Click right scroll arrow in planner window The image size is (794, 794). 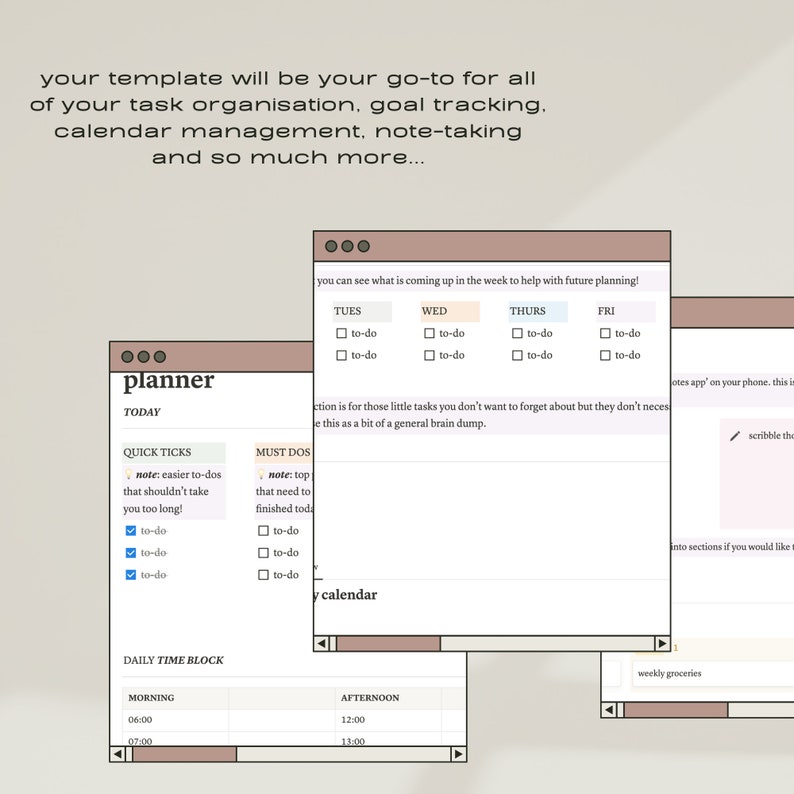click(458, 754)
